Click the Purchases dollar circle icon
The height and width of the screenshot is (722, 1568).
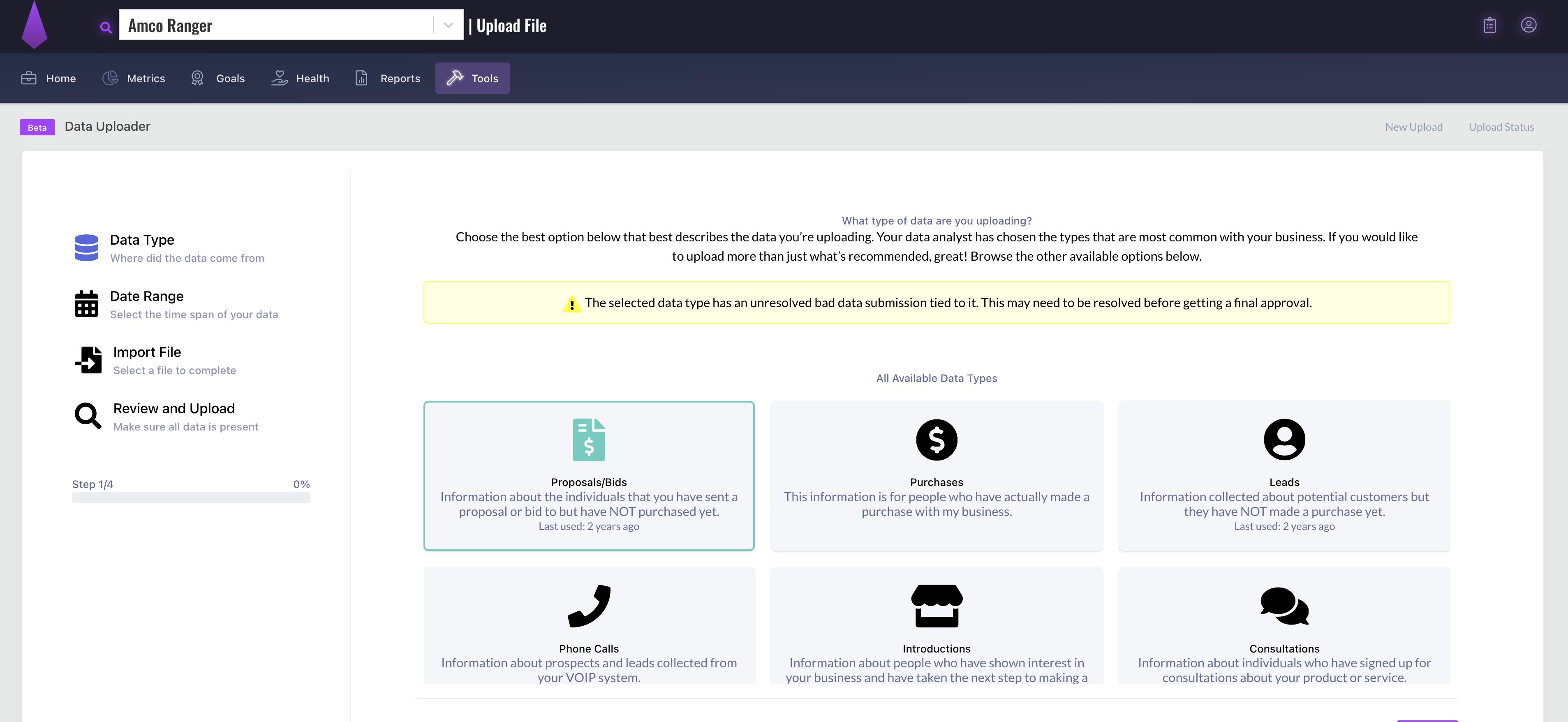coord(936,440)
